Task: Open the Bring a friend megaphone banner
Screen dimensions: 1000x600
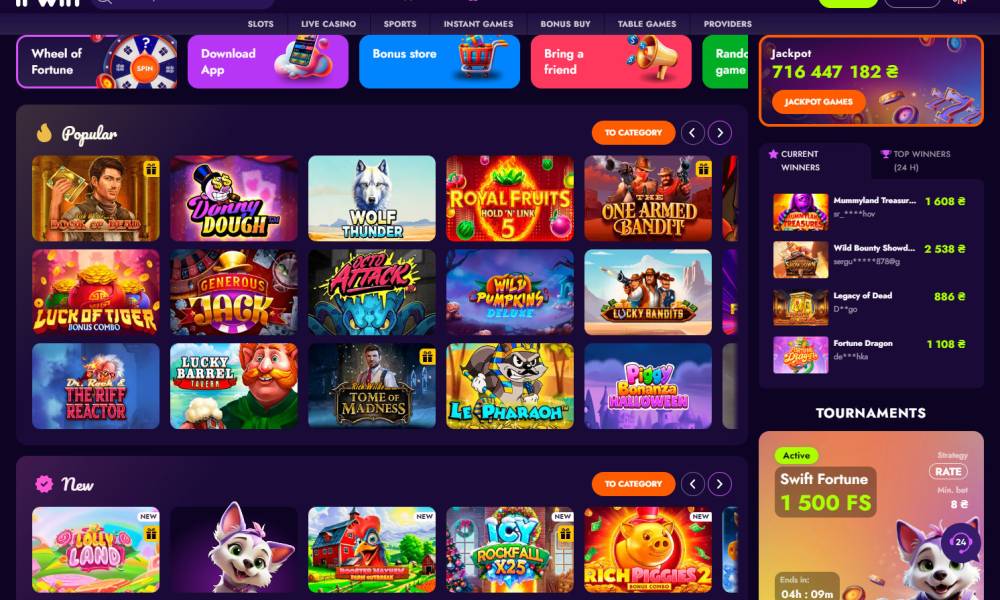Action: pos(611,62)
